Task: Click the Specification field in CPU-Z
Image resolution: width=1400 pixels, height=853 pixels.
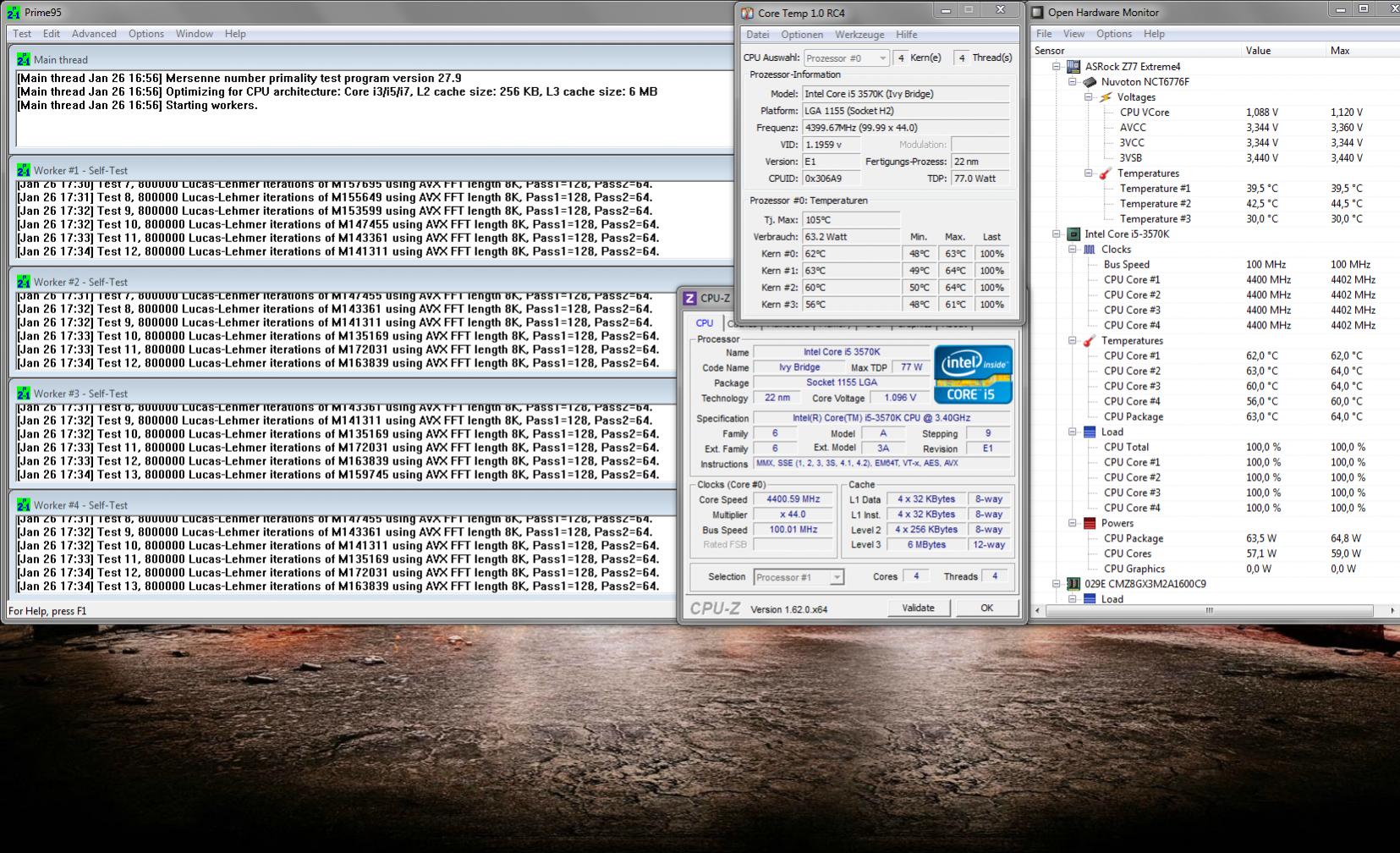Action: 882,418
